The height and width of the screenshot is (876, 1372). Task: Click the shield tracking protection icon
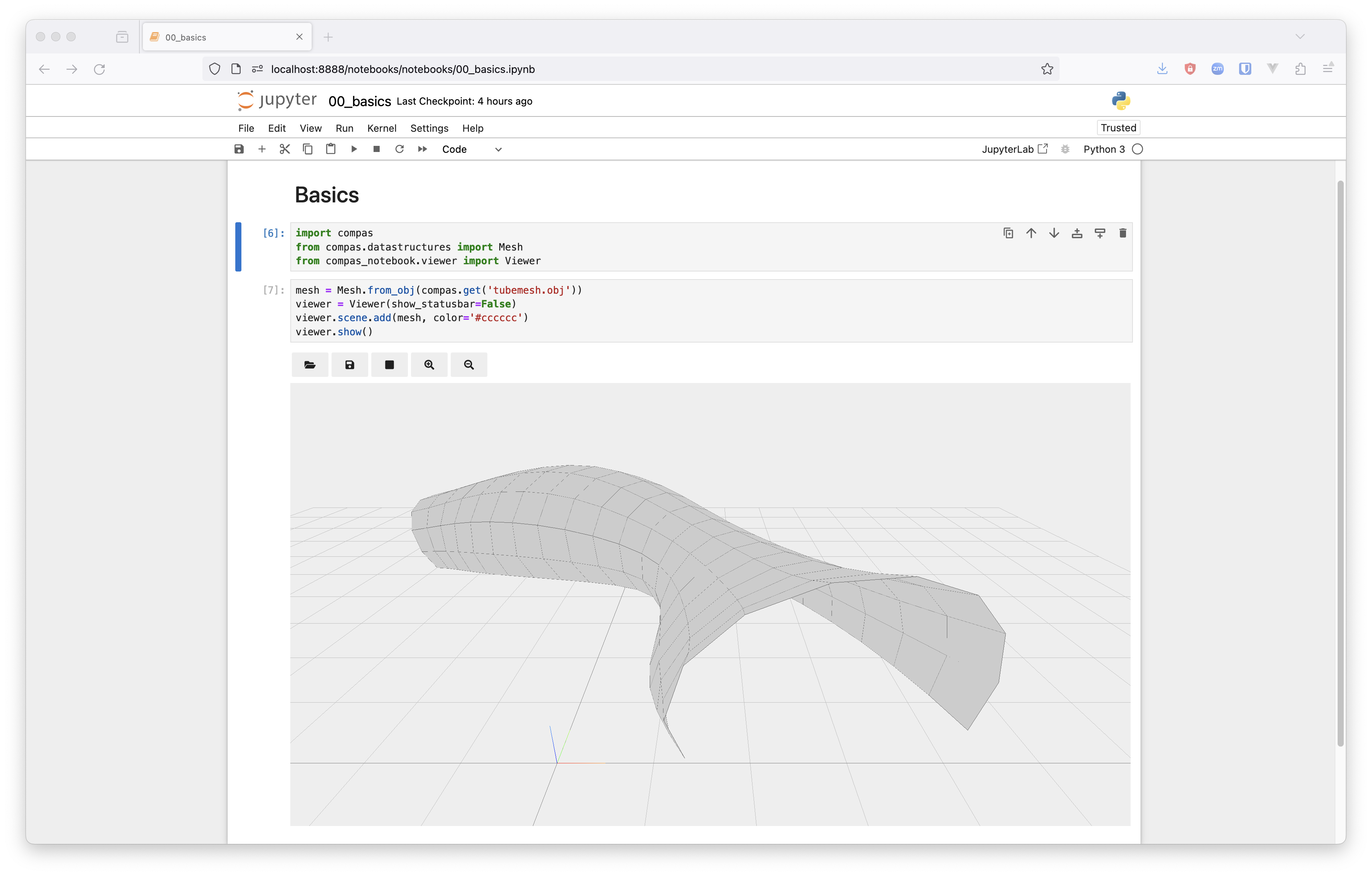(x=214, y=69)
